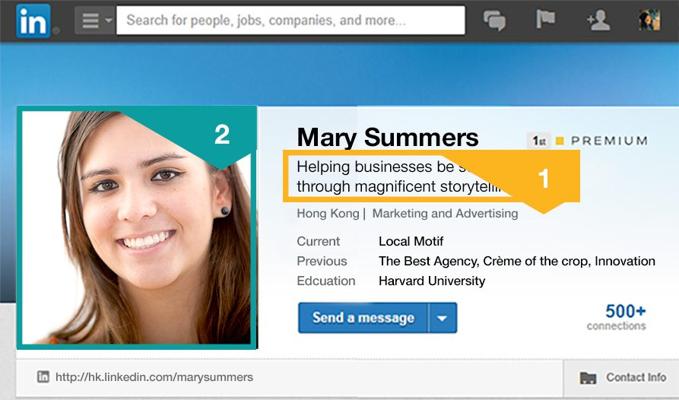
Task: View the 500+ connections count
Action: (617, 317)
